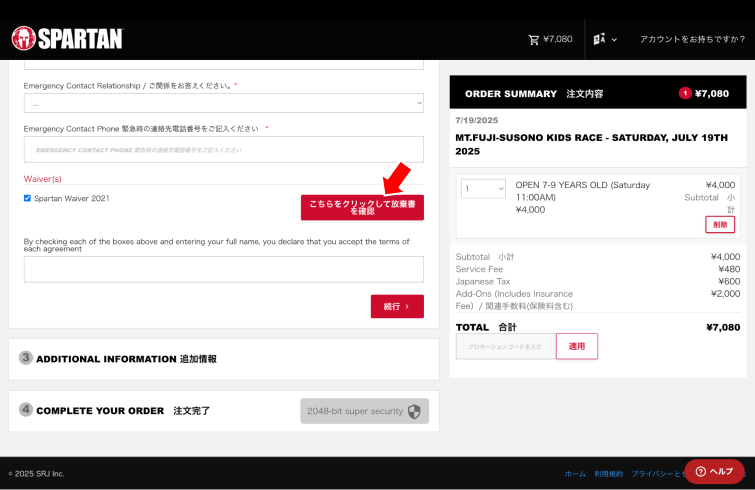Click the shield security icon
Screen dimensions: 755x490
coord(414,411)
